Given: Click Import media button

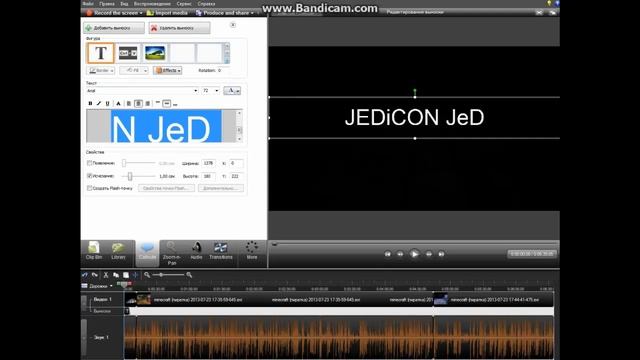Looking at the screenshot, I should click(167, 13).
